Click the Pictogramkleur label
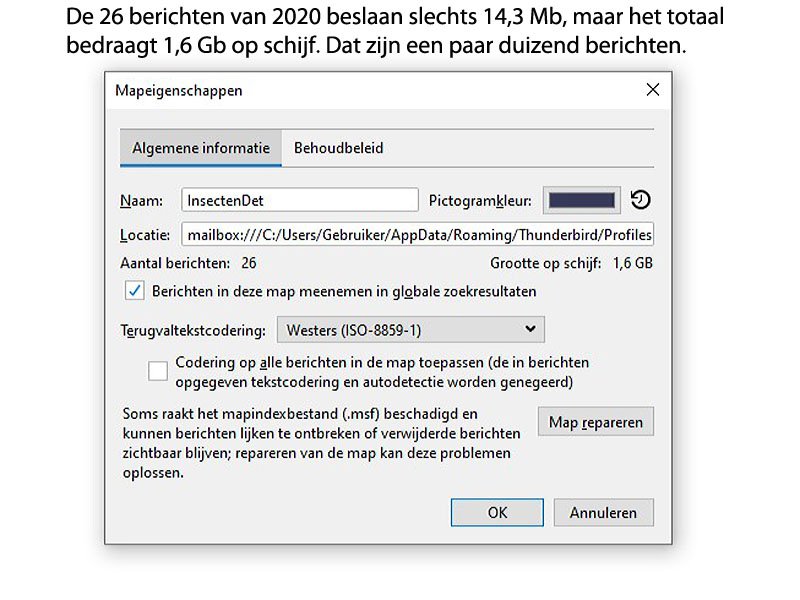 [x=481, y=200]
